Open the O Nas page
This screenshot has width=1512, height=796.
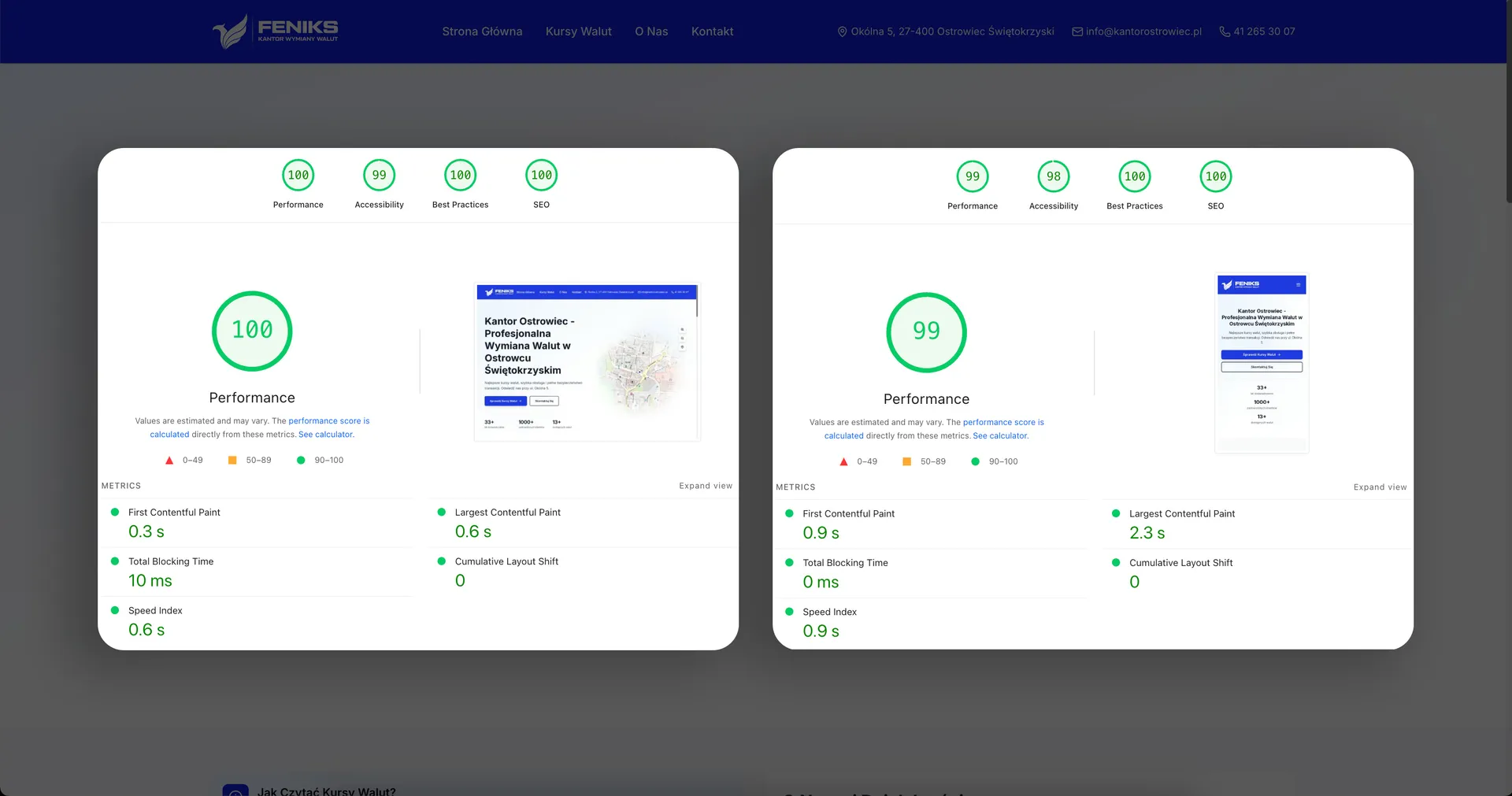click(x=651, y=31)
